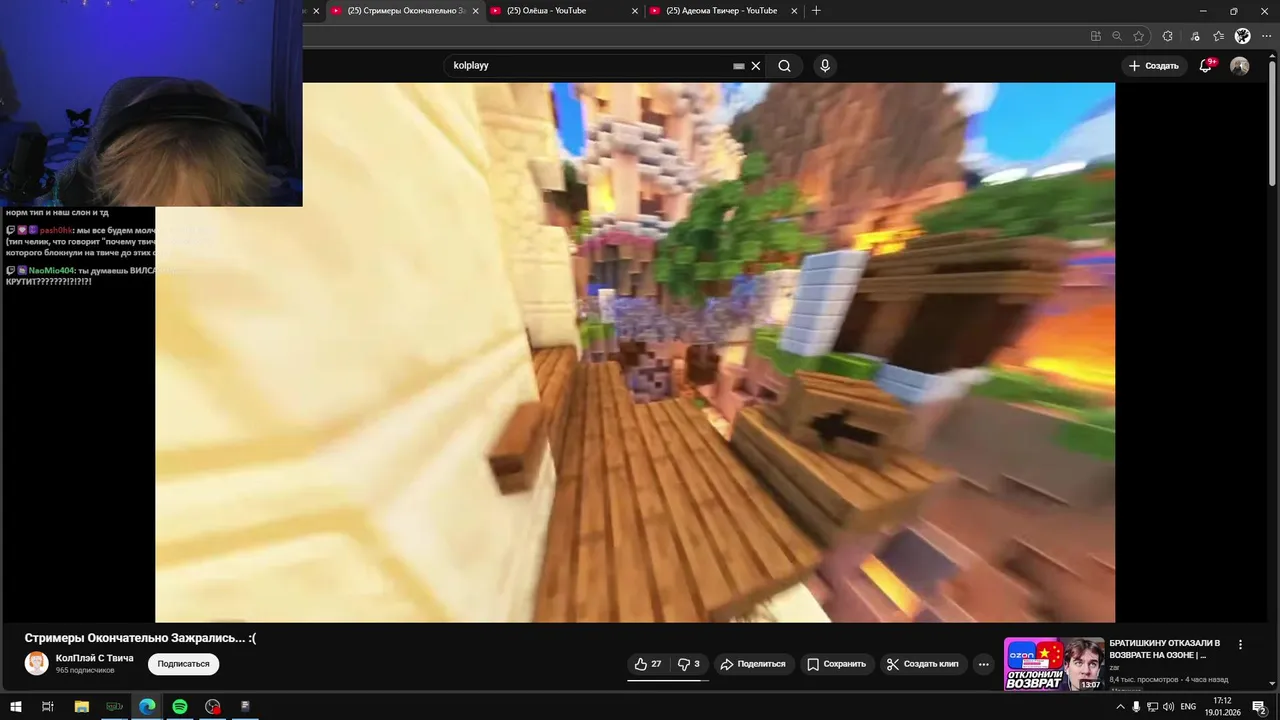Open options menu for Братишкин recommended video
This screenshot has width=1280, height=720.
click(x=1241, y=645)
